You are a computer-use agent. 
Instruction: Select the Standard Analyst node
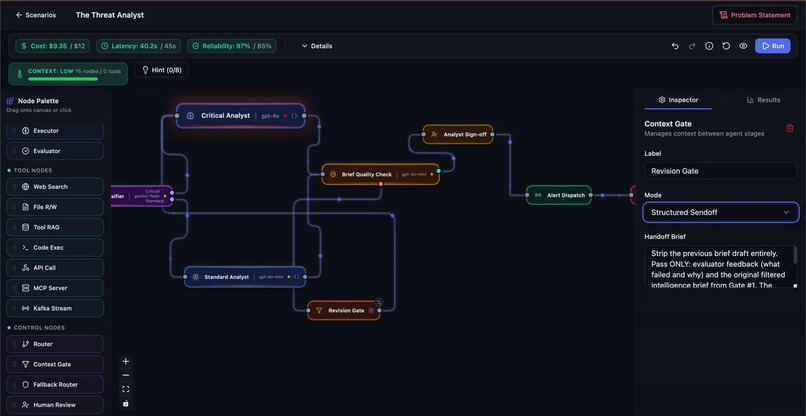point(245,277)
